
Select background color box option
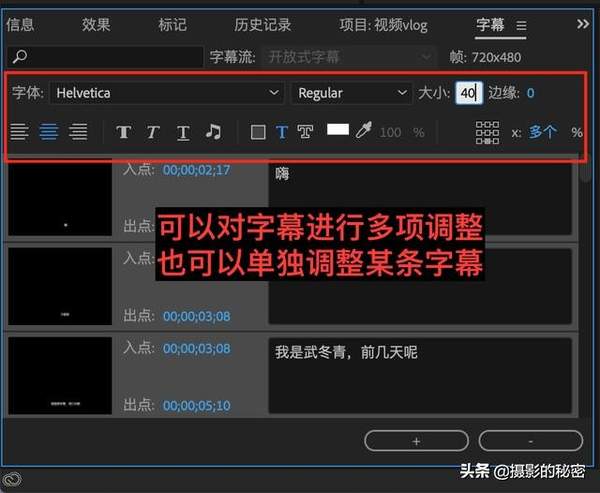258,132
